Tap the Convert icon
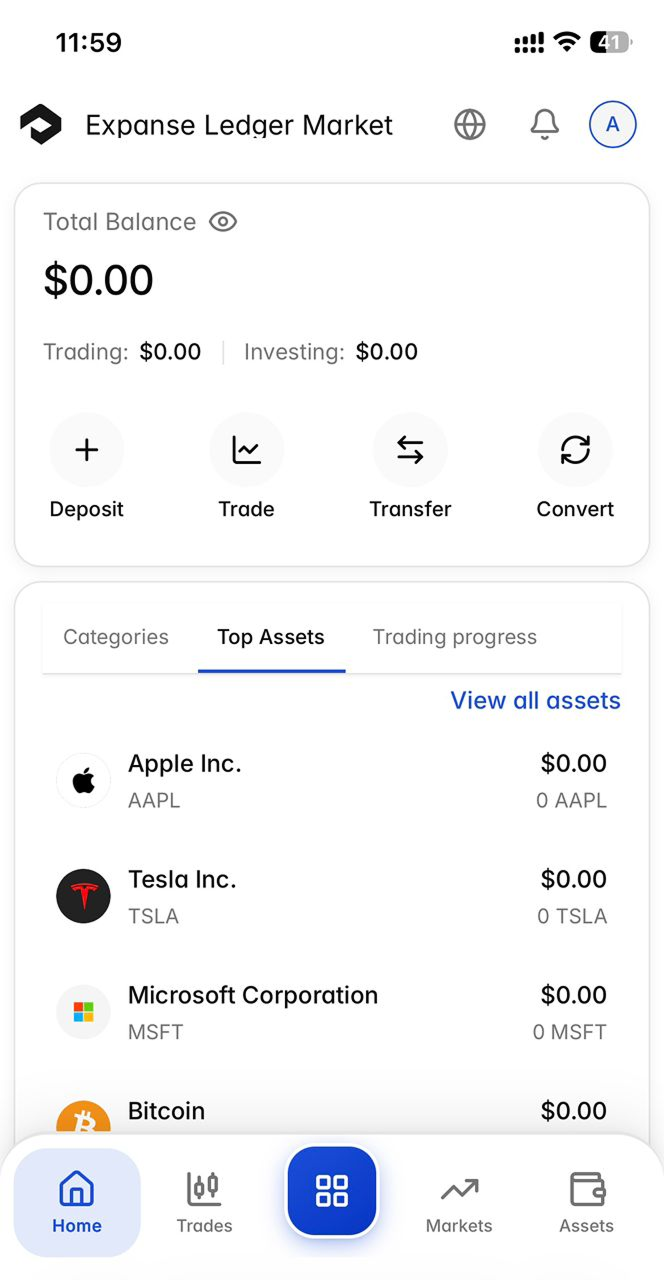 (x=575, y=449)
